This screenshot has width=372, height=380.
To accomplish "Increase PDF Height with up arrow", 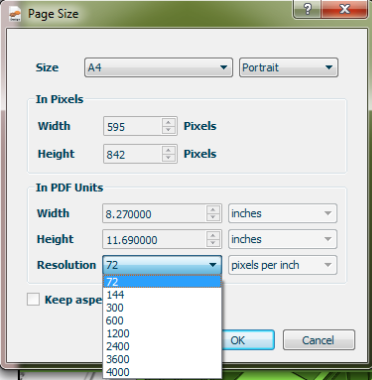I will 213,235.
